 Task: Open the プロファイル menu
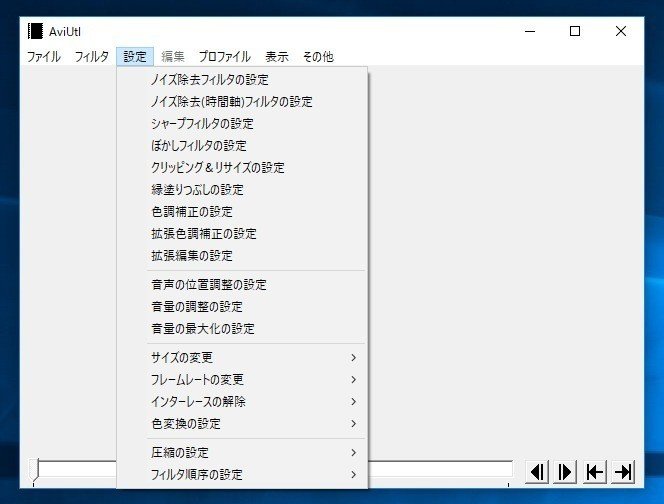tap(224, 57)
